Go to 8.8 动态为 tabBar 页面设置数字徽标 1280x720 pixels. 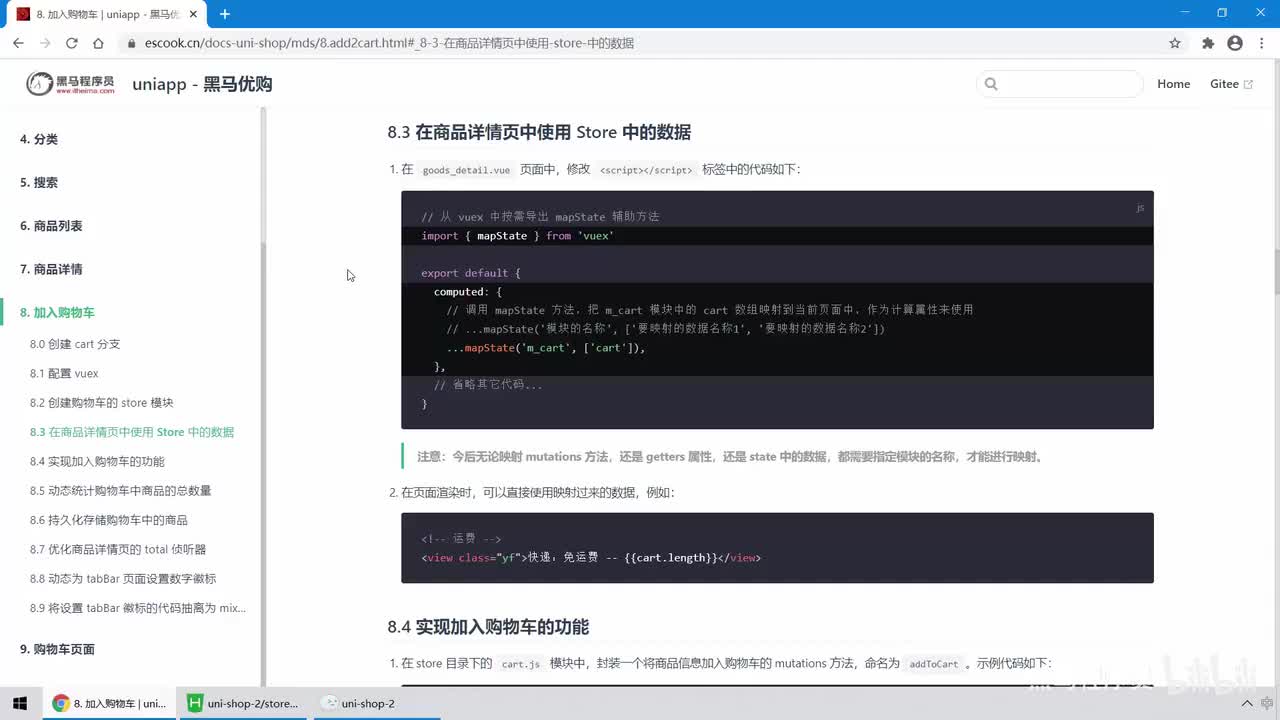pyautogui.click(x=123, y=578)
